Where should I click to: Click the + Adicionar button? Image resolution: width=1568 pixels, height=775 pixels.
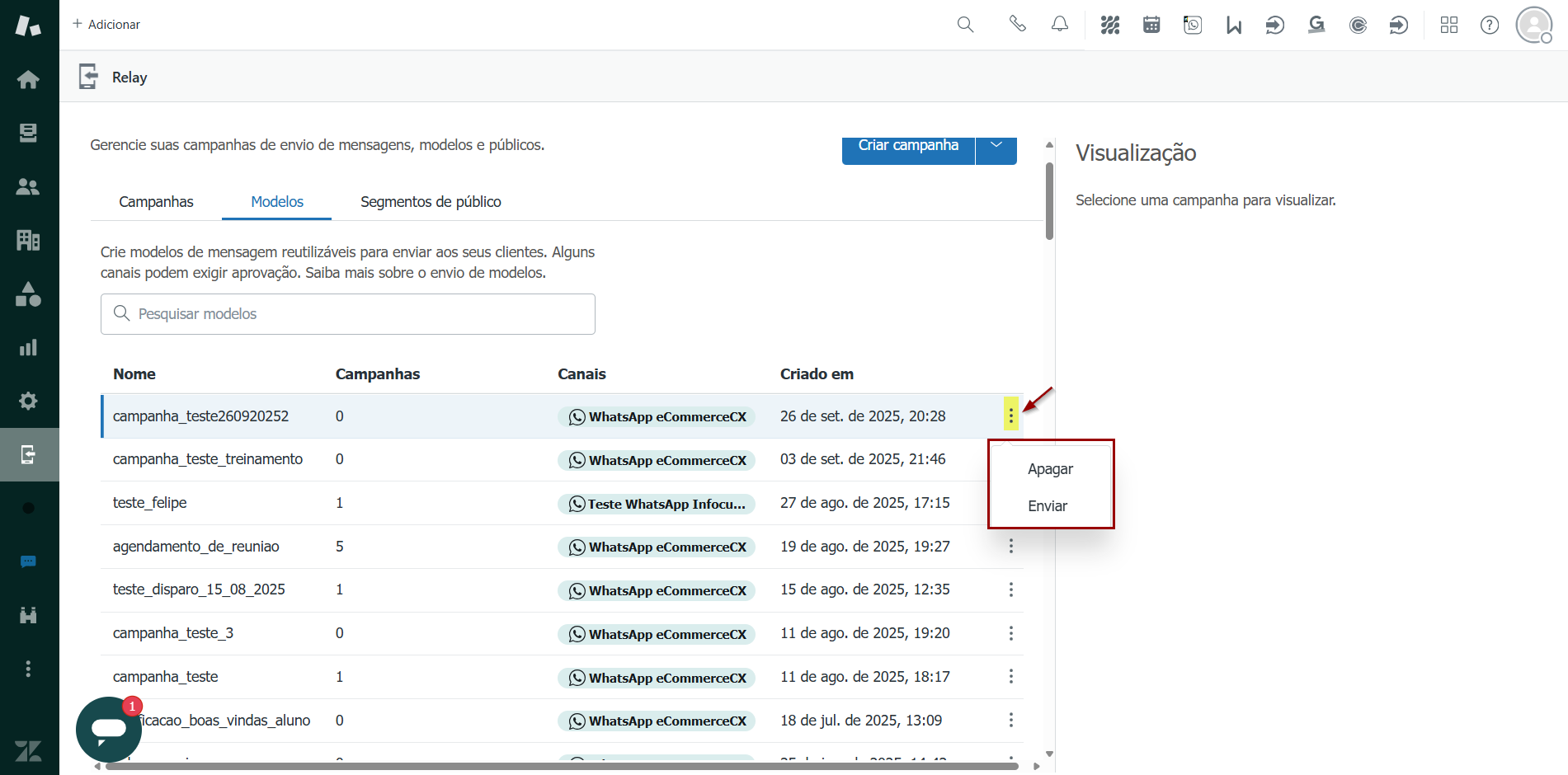[106, 25]
